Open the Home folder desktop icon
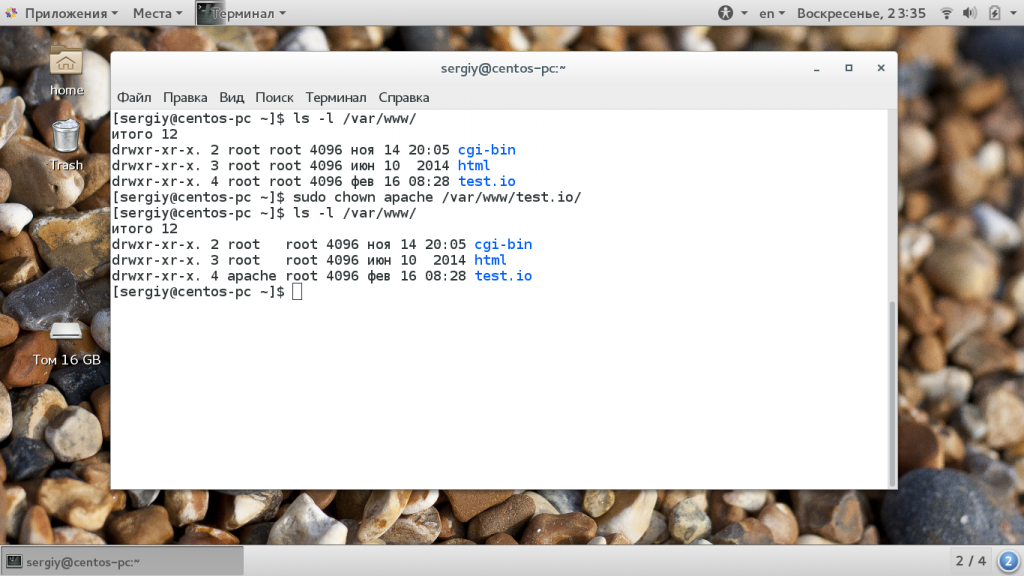 click(66, 71)
